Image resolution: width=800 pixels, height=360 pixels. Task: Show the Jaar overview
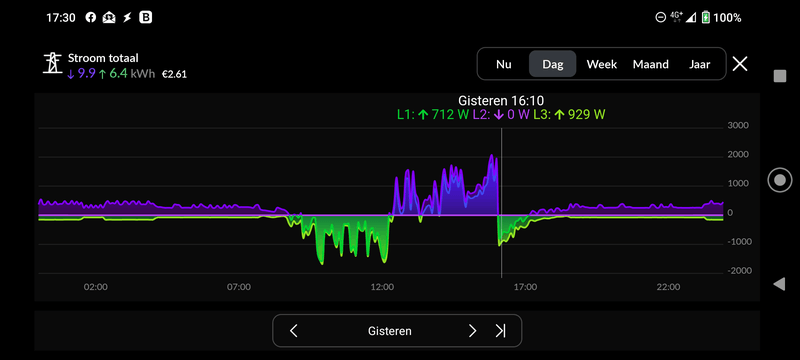[699, 64]
